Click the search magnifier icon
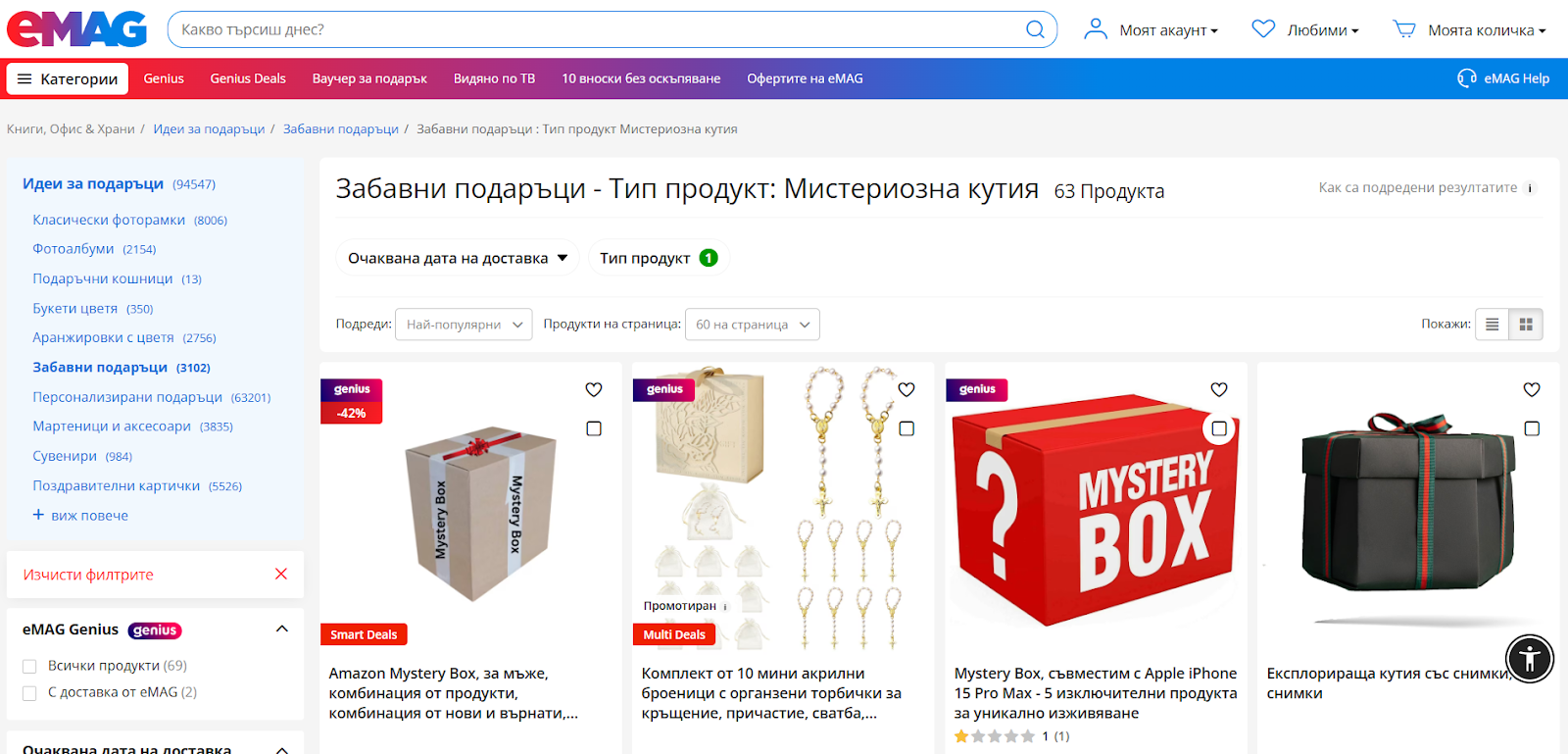The width and height of the screenshot is (1568, 754). pyautogui.click(x=1035, y=29)
